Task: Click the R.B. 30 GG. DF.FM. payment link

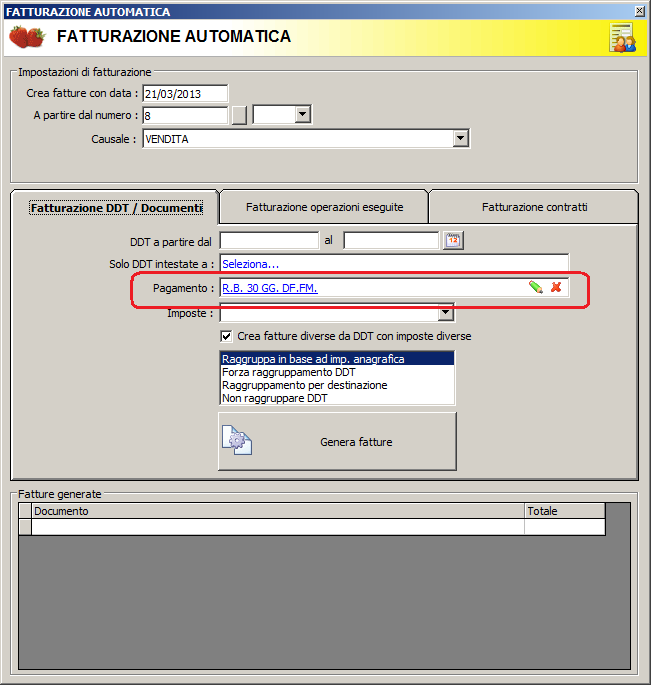Action: tap(270, 288)
